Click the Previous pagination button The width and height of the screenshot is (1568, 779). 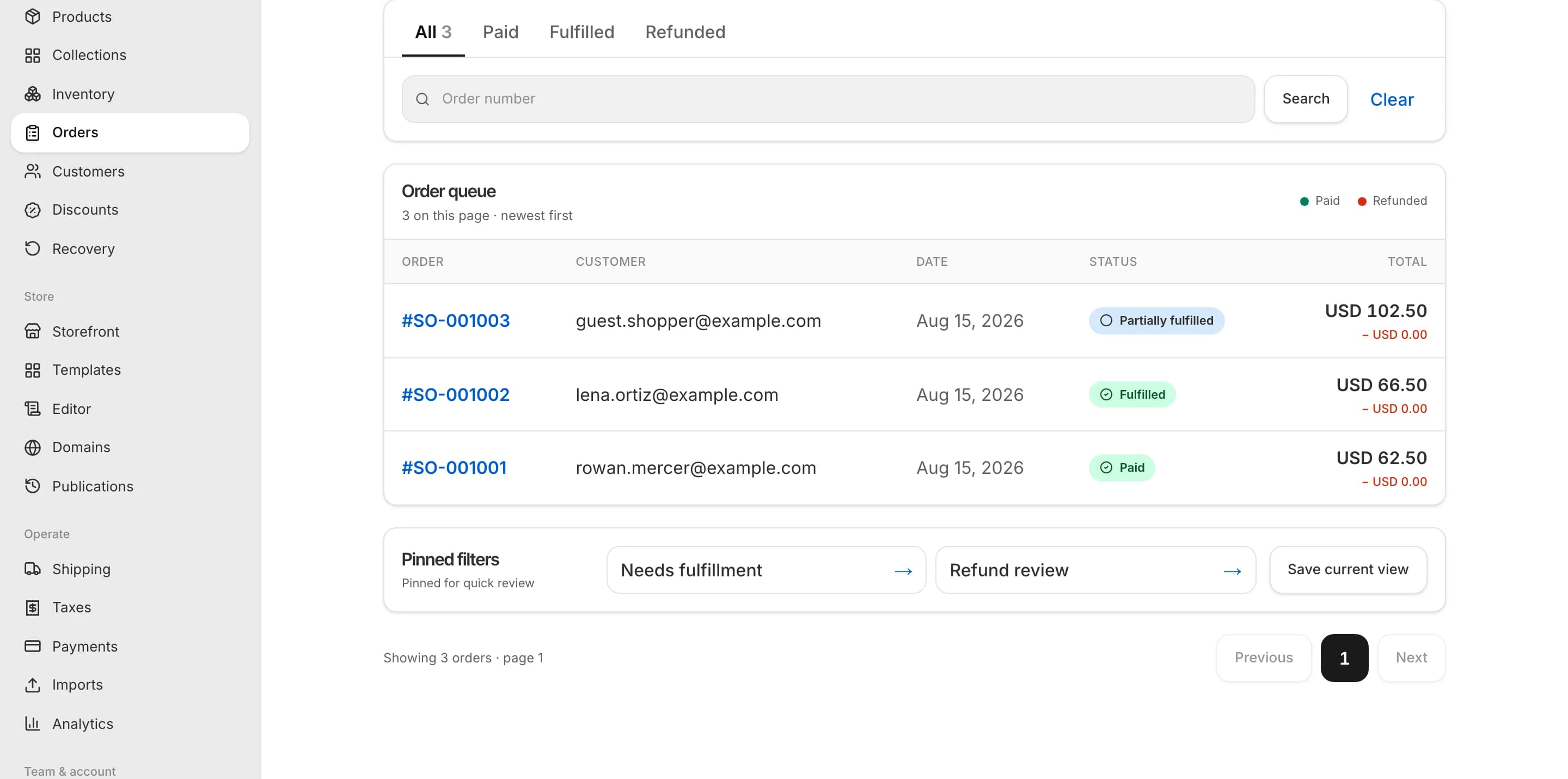(x=1264, y=658)
